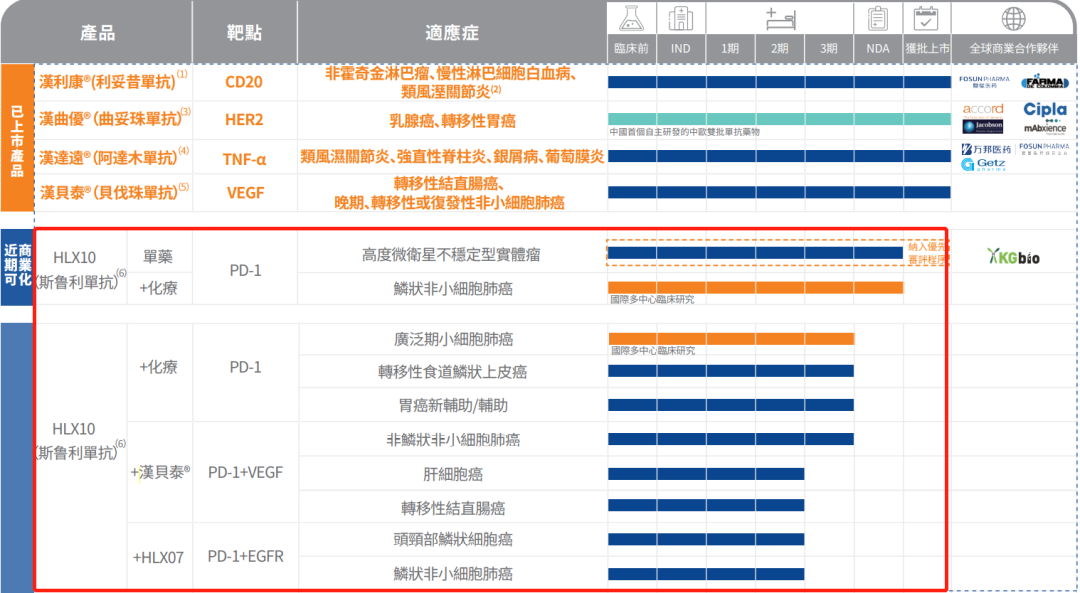Click the 單藥 cell
Image resolution: width=1080 pixels, height=593 pixels.
pyautogui.click(x=158, y=256)
